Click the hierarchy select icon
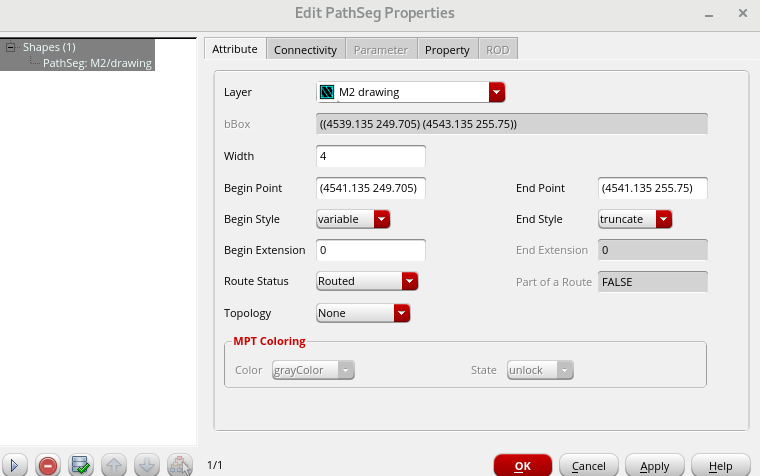Image resolution: width=760 pixels, height=476 pixels. pyautogui.click(x=179, y=465)
